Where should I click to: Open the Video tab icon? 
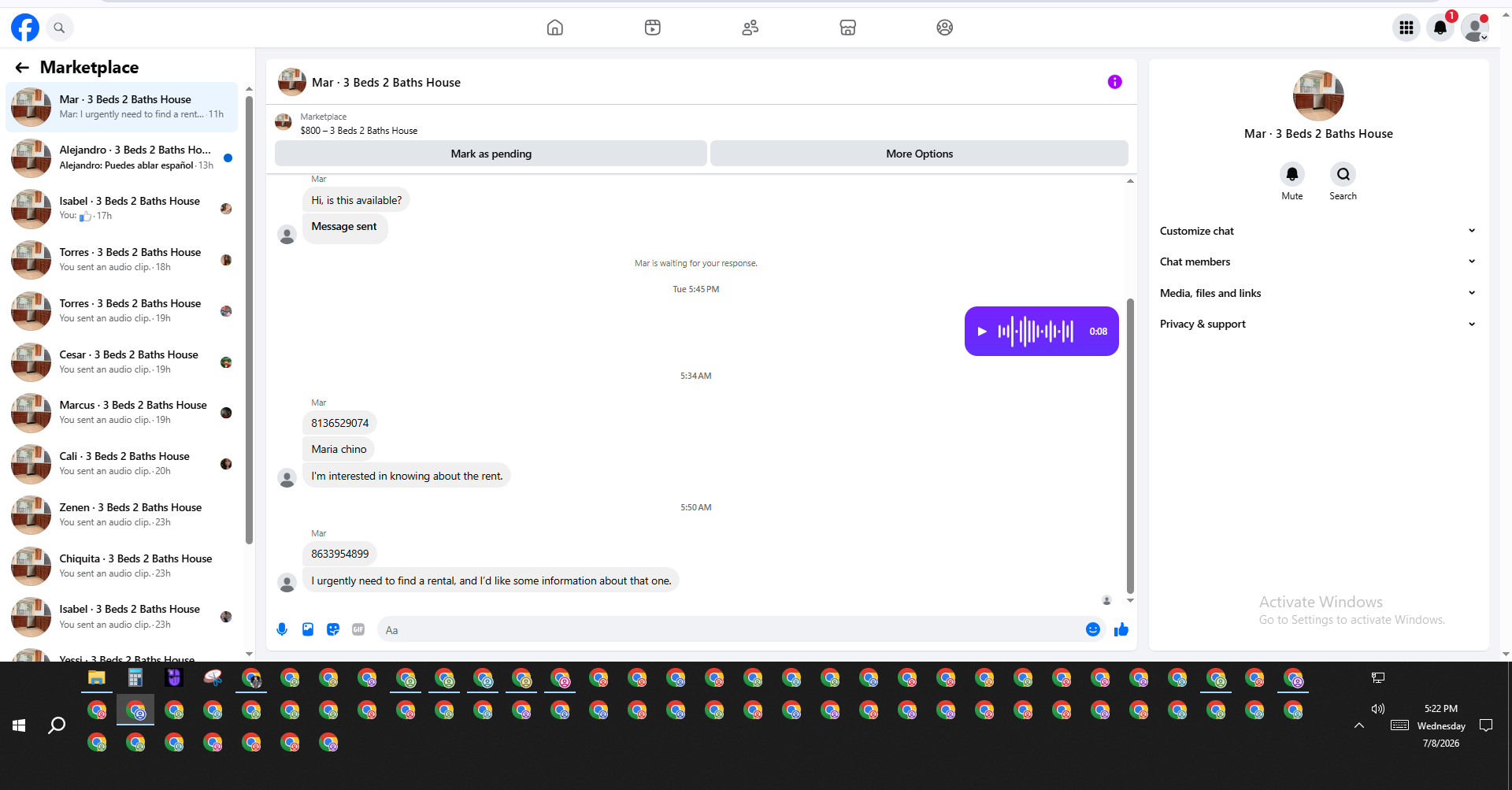pyautogui.click(x=653, y=28)
